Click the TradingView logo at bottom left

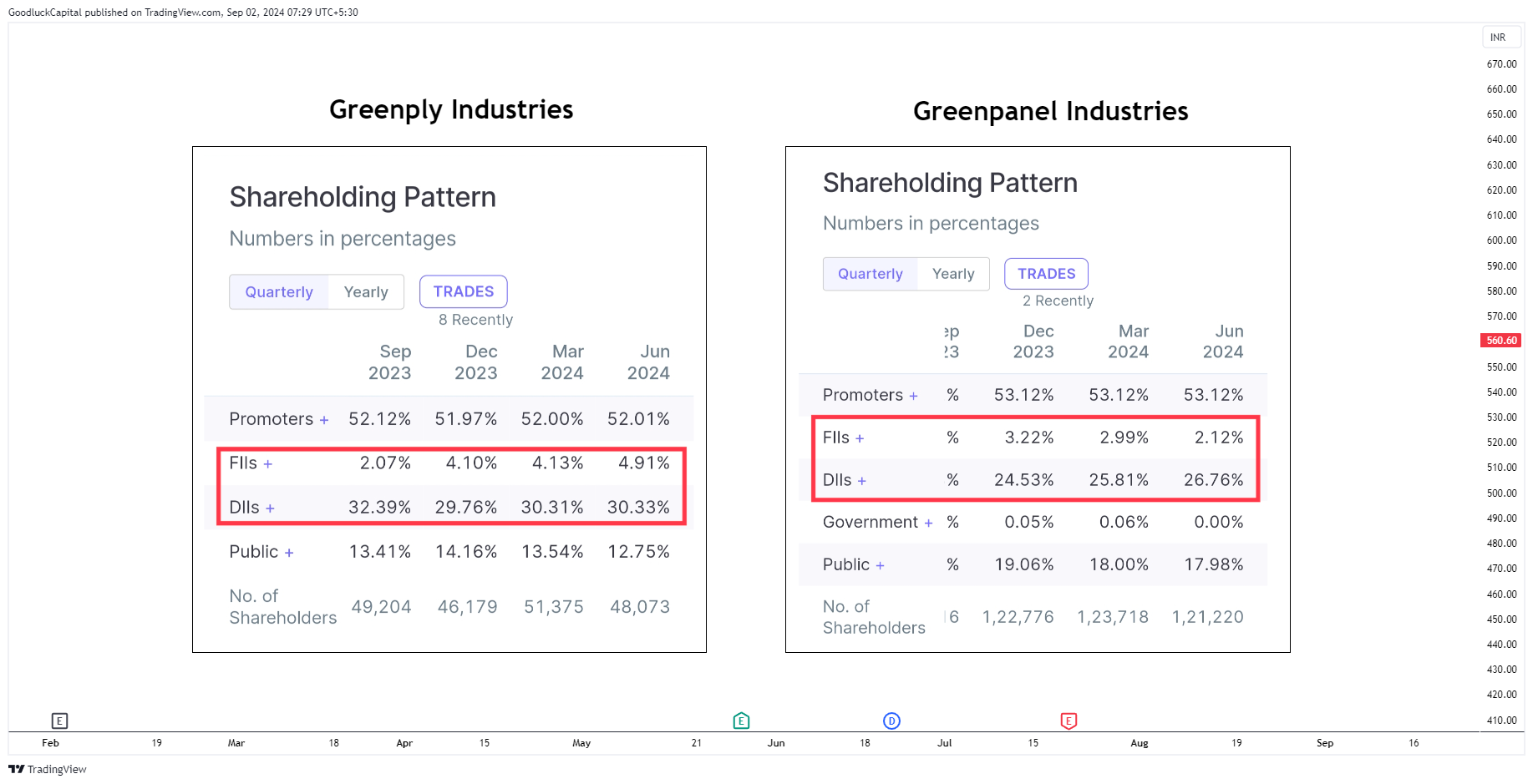(48, 769)
